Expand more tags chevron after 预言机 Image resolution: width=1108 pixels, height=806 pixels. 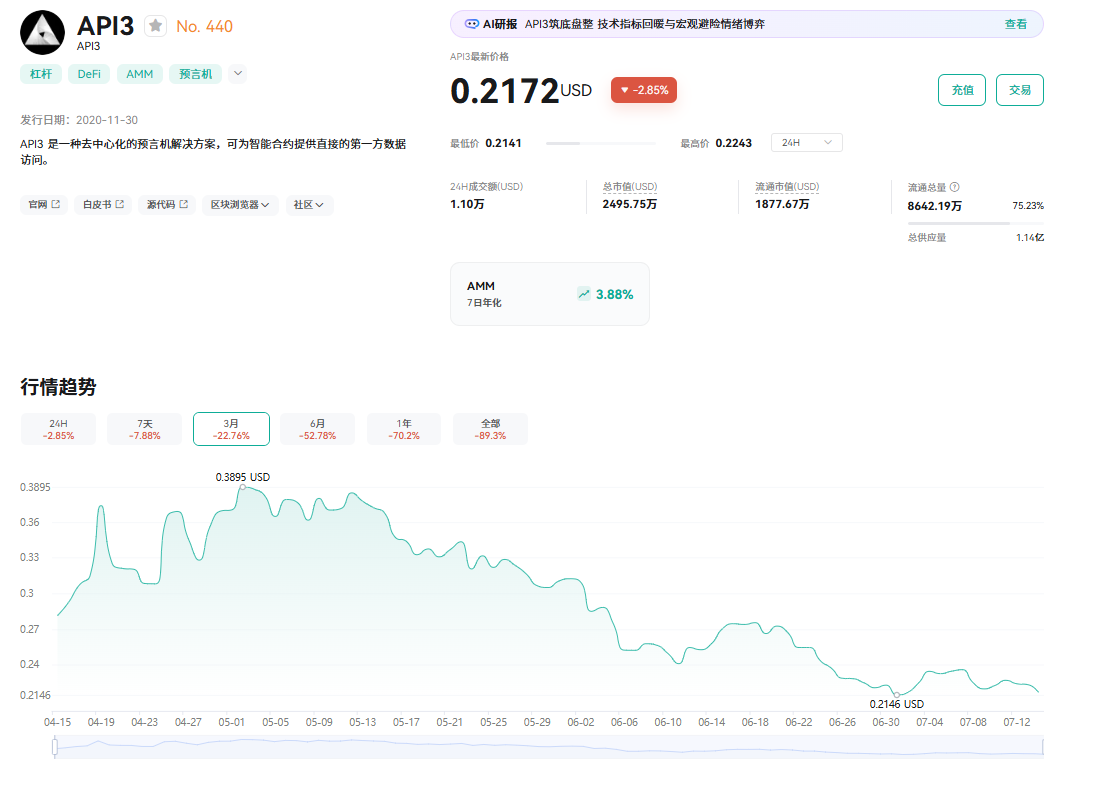click(238, 73)
